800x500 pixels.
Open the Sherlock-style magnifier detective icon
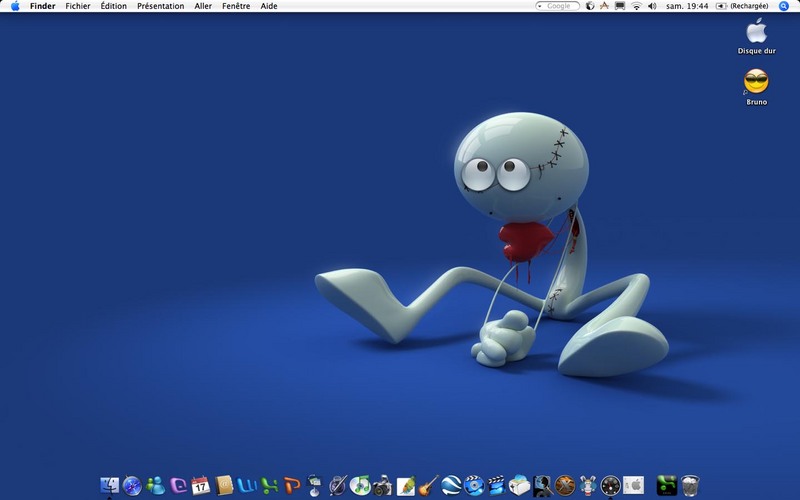coord(542,486)
